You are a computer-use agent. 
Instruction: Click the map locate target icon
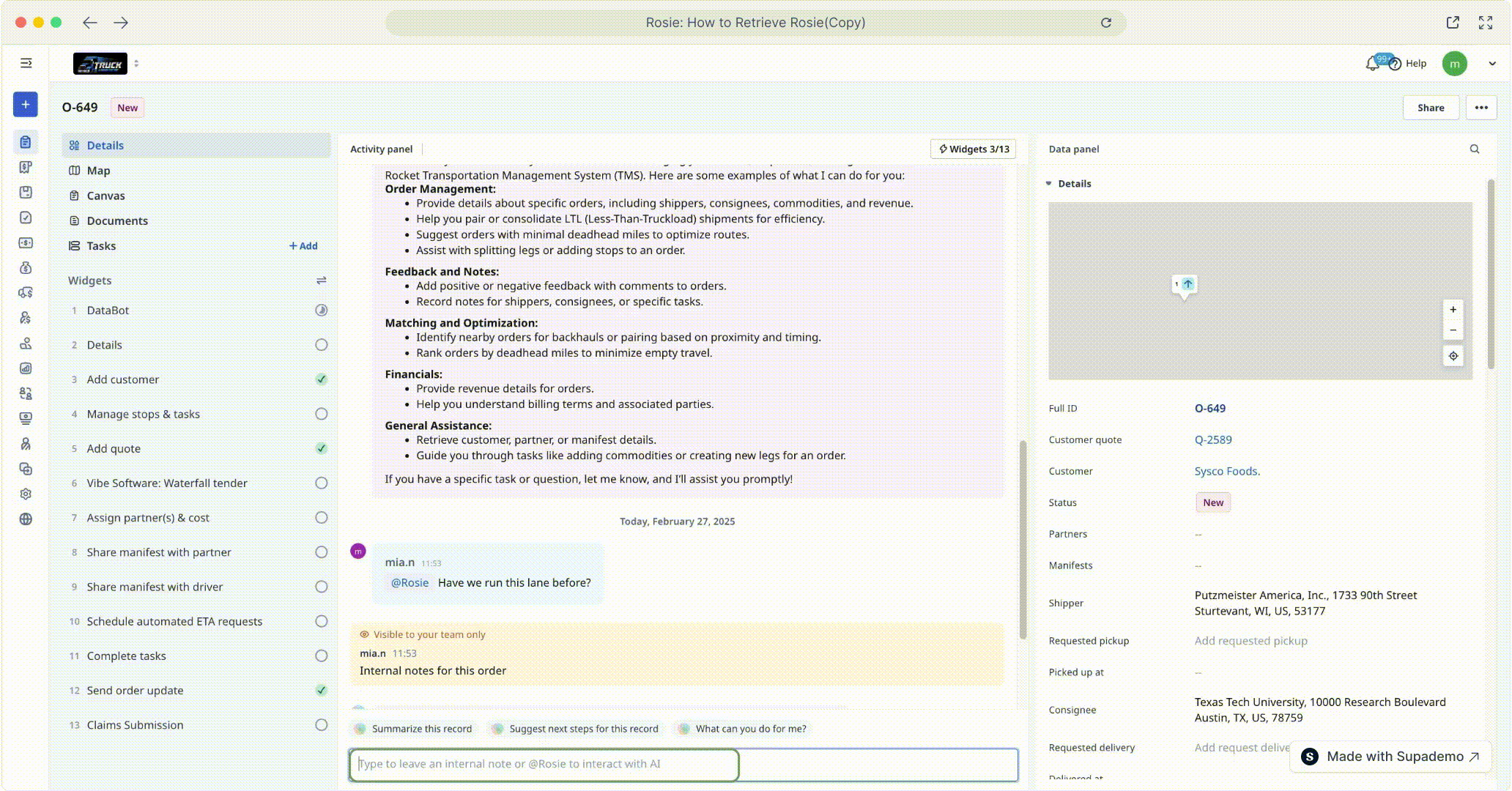coord(1453,356)
